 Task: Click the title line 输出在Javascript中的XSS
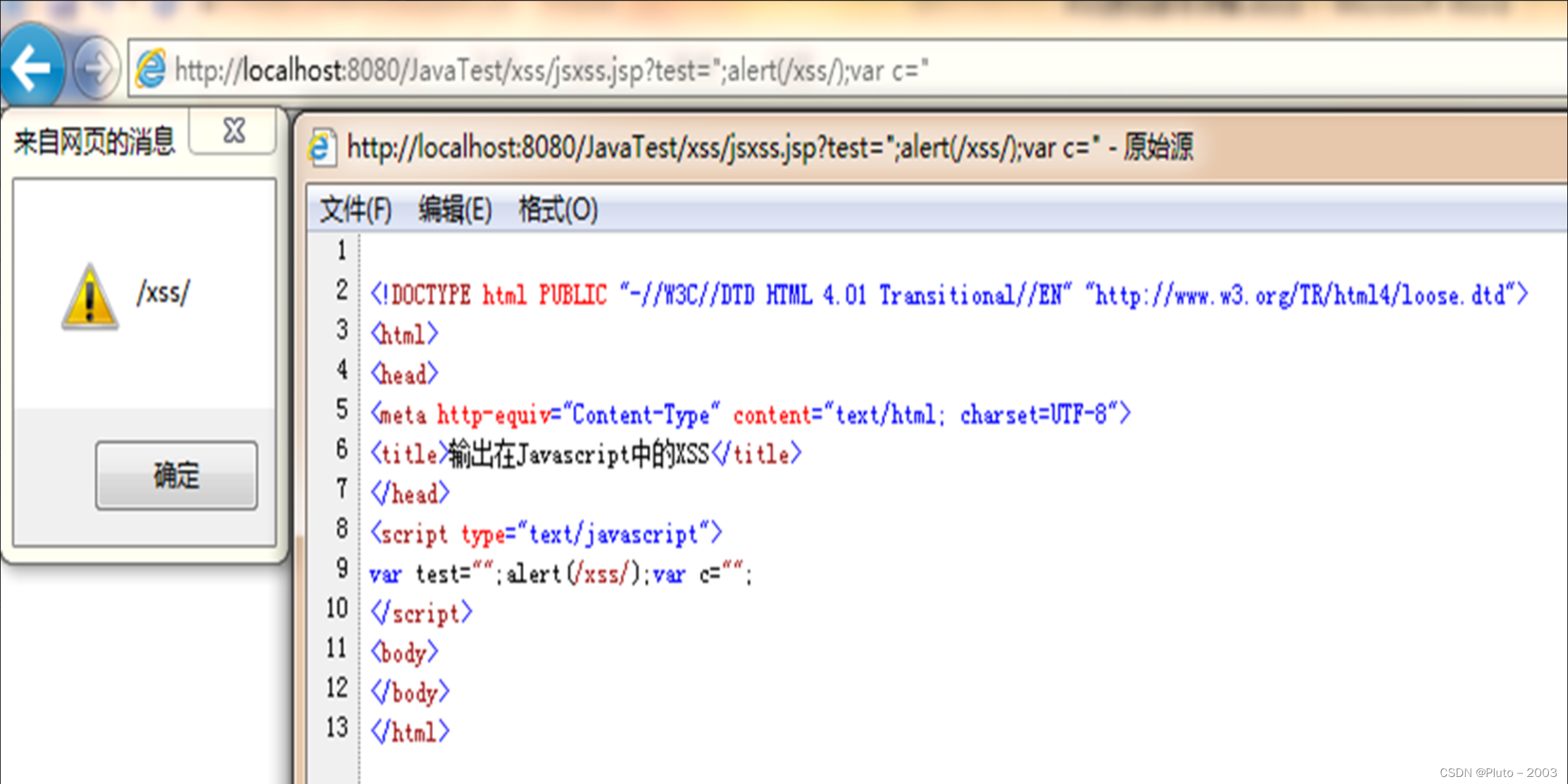point(586,454)
